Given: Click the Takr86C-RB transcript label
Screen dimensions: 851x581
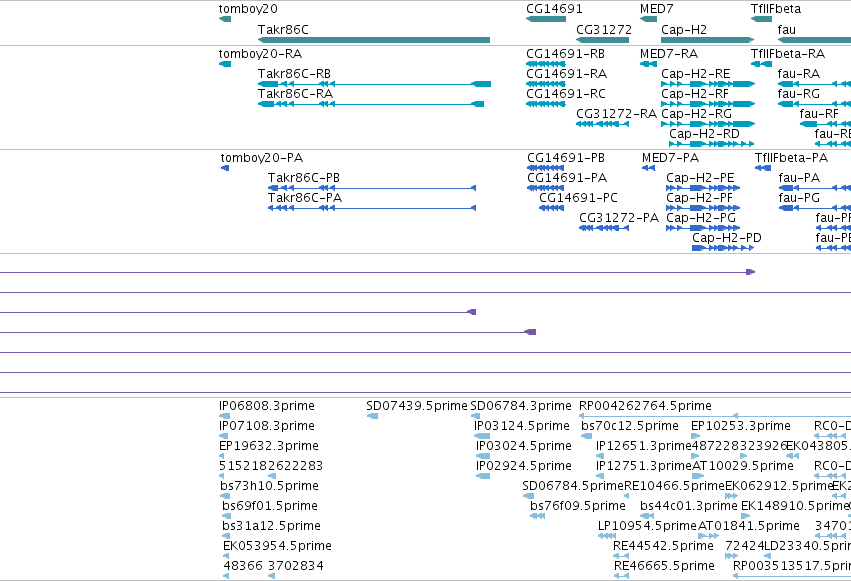Looking at the screenshot, I should tap(294, 74).
